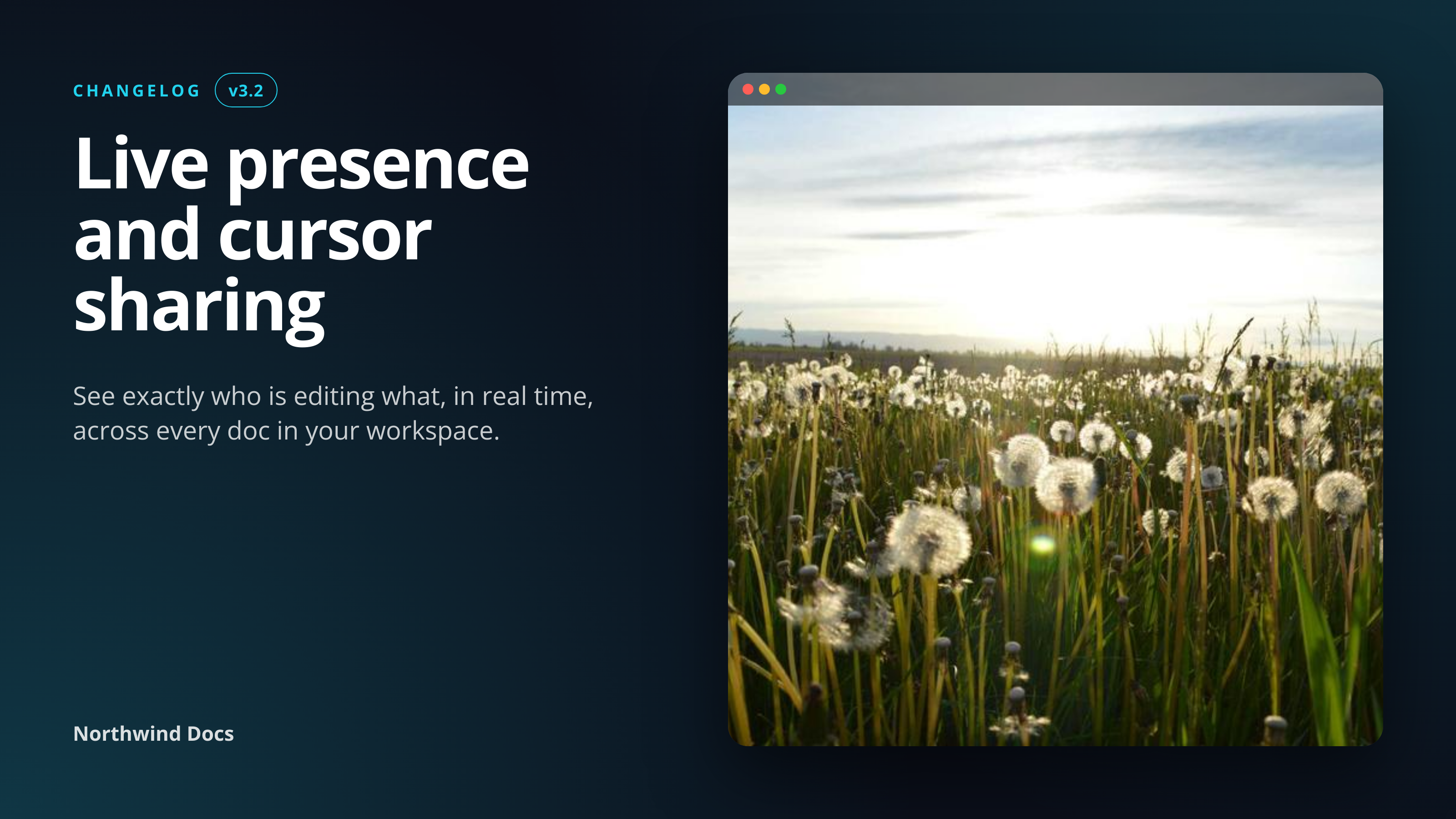Click the green zoom traffic-light dot
This screenshot has height=819, width=1456.
(x=781, y=89)
